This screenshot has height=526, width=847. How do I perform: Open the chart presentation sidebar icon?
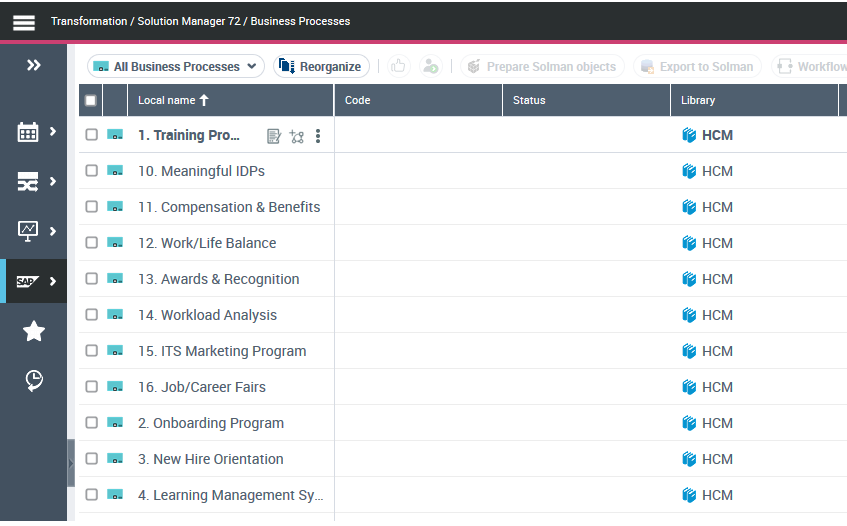28,231
